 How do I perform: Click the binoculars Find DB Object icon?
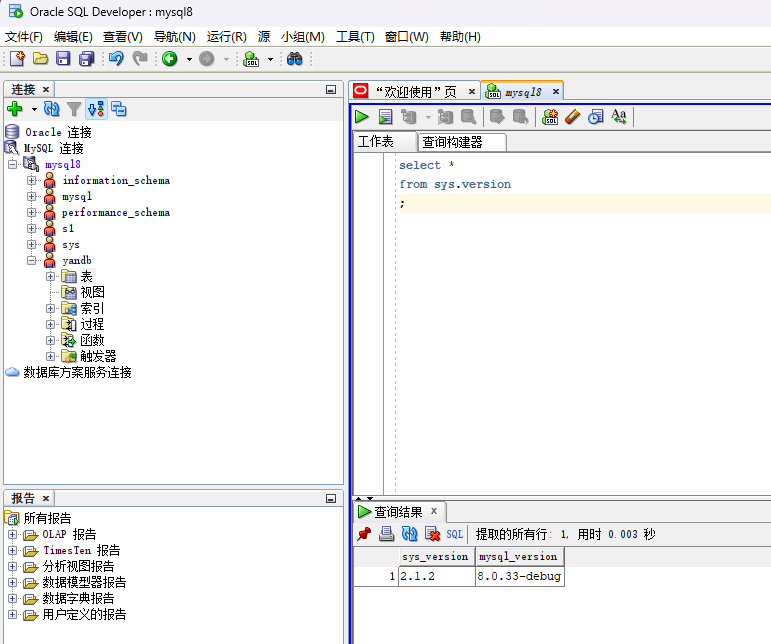[295, 59]
